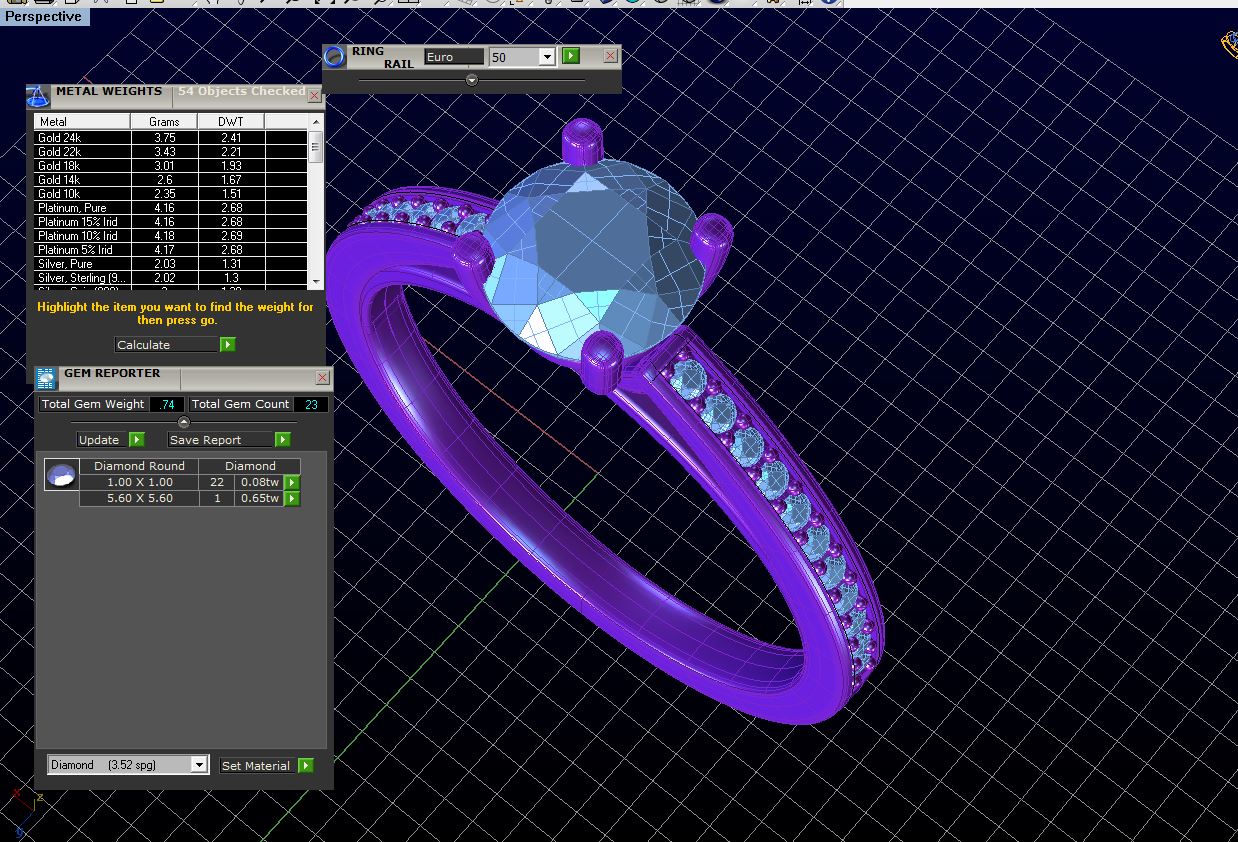Click the Metal Weights scale icon
Image resolution: width=1238 pixels, height=842 pixels.
click(38, 97)
